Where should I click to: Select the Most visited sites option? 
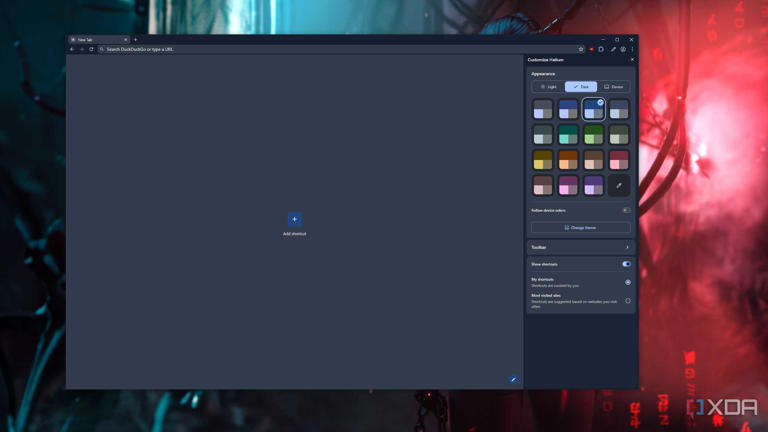(x=628, y=301)
